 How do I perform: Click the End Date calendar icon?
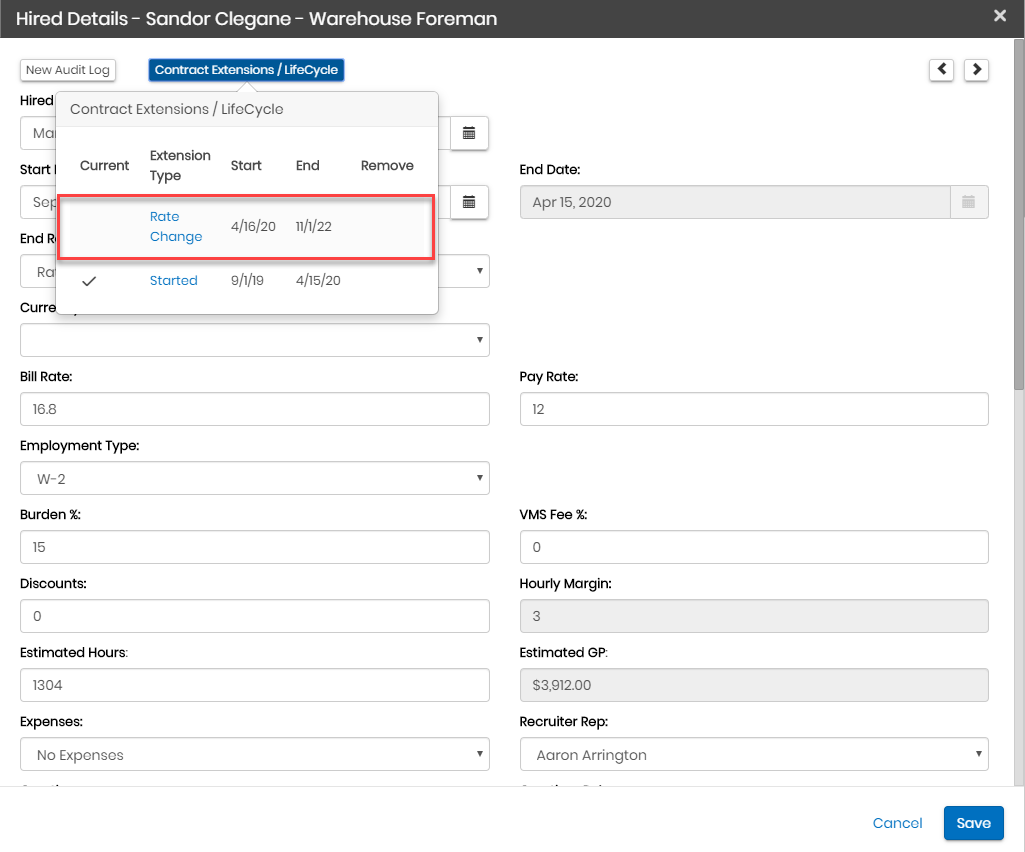coord(968,202)
